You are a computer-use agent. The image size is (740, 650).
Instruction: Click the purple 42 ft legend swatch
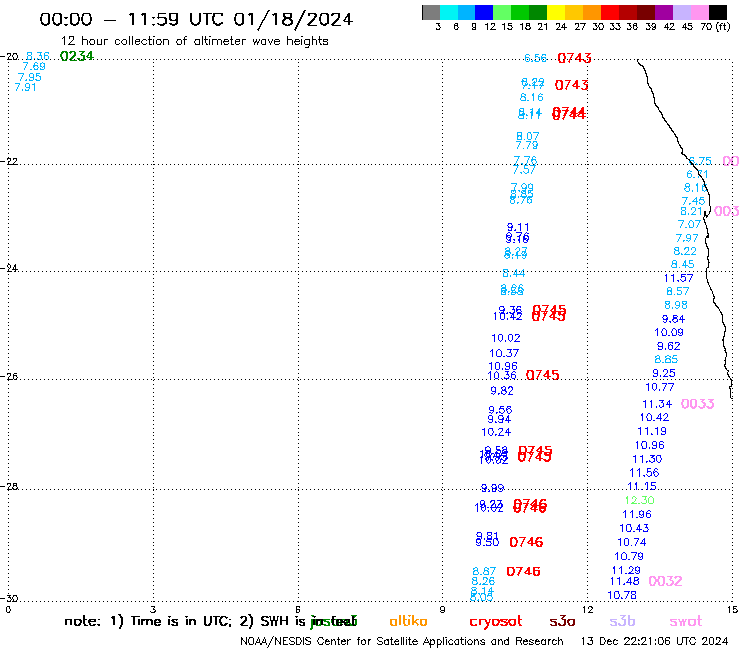point(664,12)
